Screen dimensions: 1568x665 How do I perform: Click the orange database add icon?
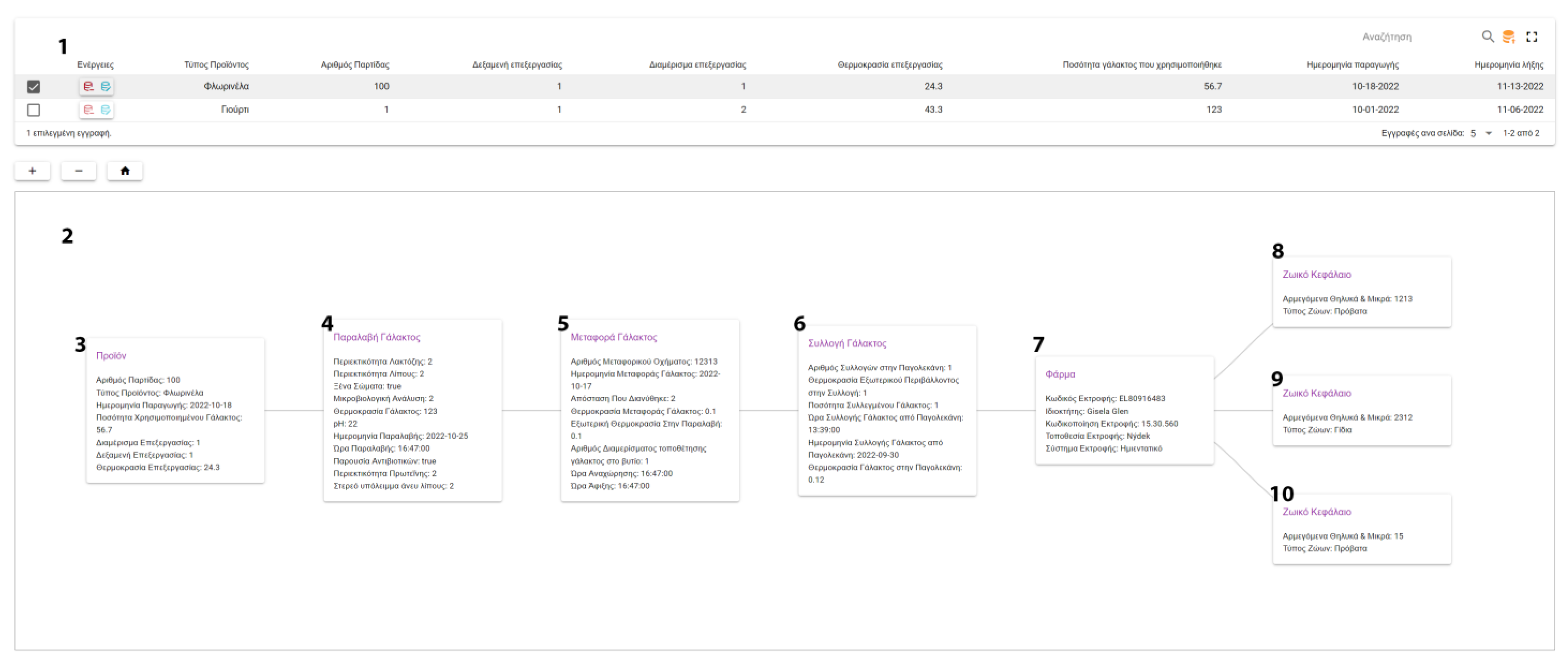point(1508,36)
